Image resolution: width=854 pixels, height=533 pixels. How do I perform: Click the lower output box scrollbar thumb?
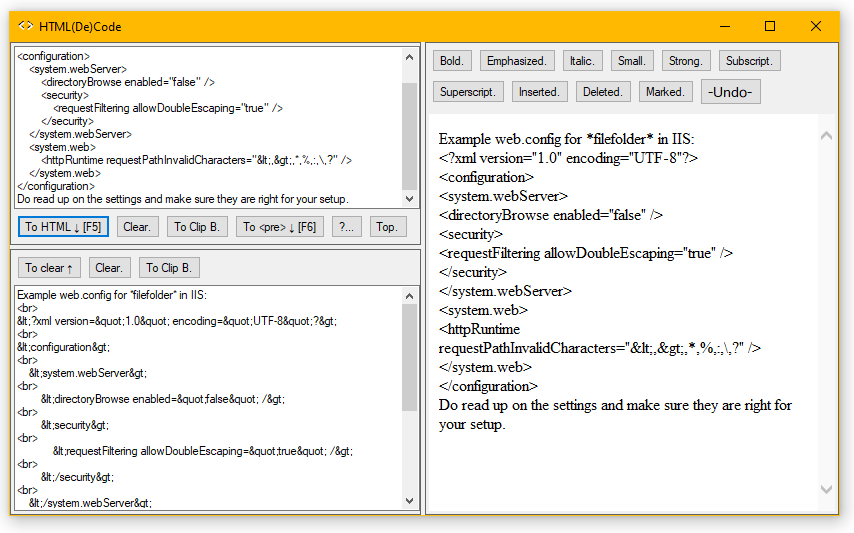click(x=410, y=358)
